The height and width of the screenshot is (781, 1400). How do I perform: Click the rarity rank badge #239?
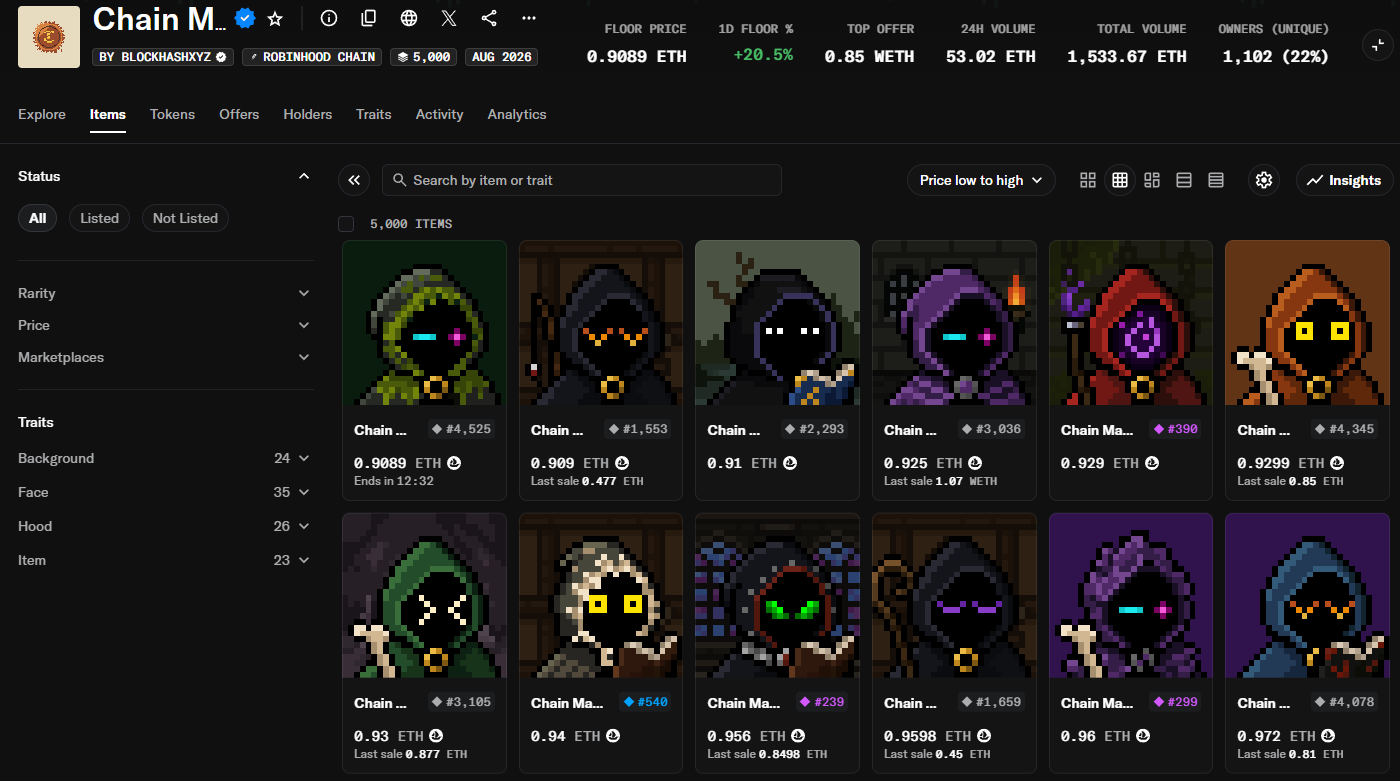(x=823, y=702)
